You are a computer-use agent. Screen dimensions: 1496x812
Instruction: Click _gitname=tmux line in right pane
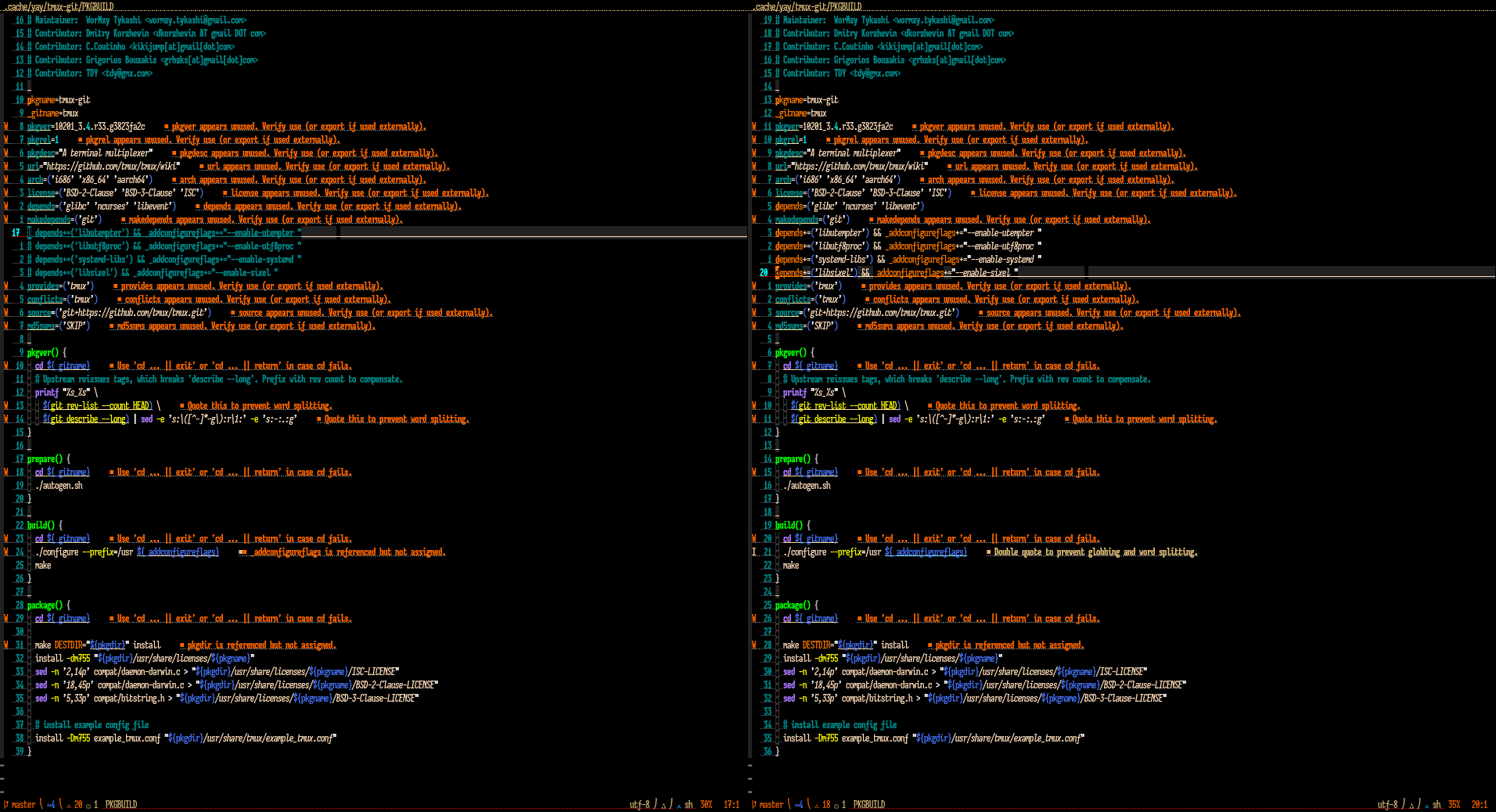[x=800, y=113]
